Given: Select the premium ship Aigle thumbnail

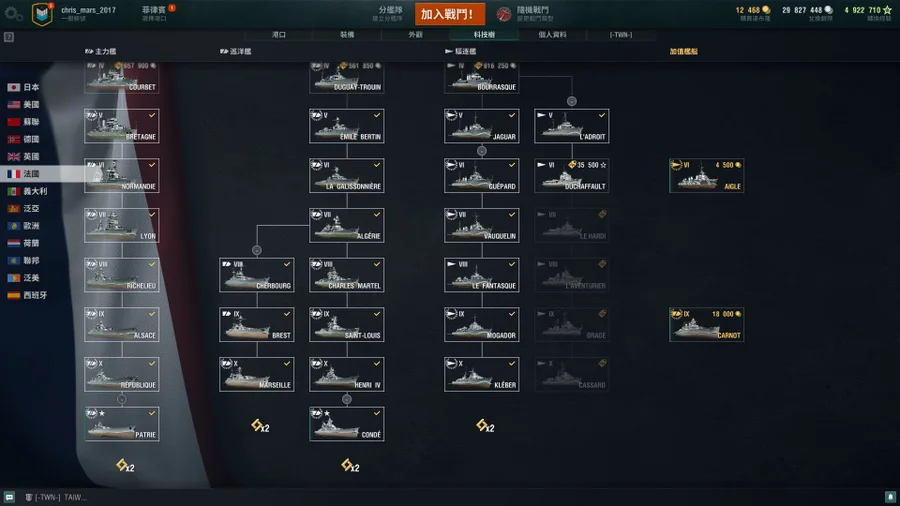Looking at the screenshot, I should point(707,176).
